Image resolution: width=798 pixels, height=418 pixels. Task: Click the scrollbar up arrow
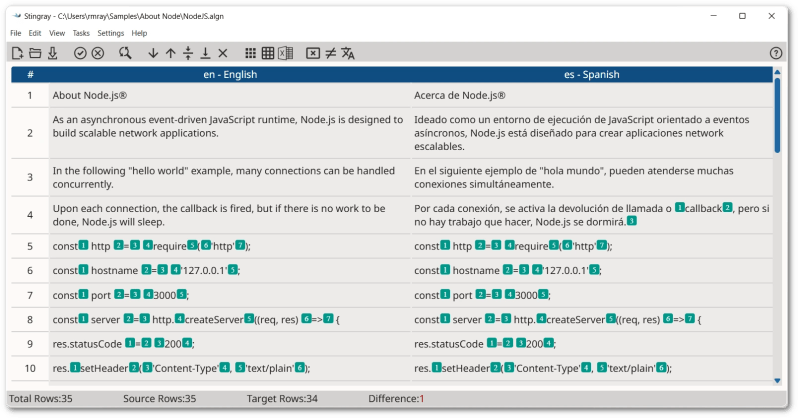[x=777, y=72]
